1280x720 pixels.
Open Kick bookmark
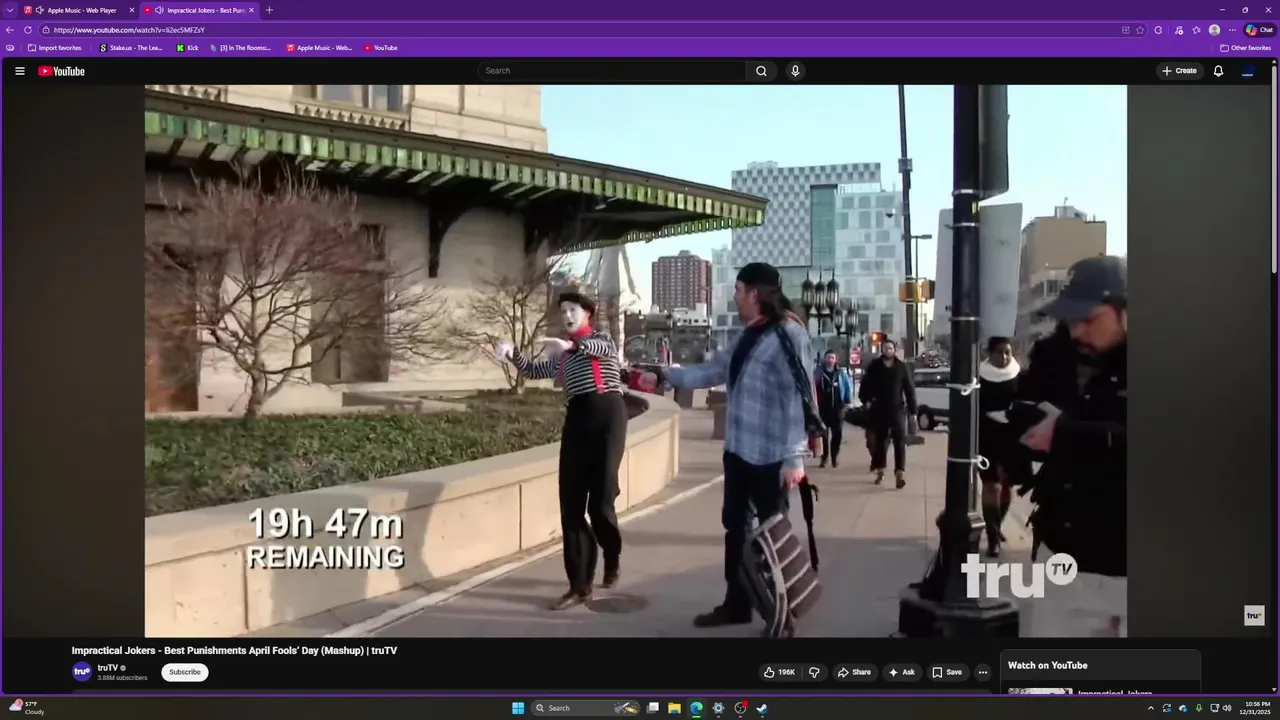(x=187, y=48)
